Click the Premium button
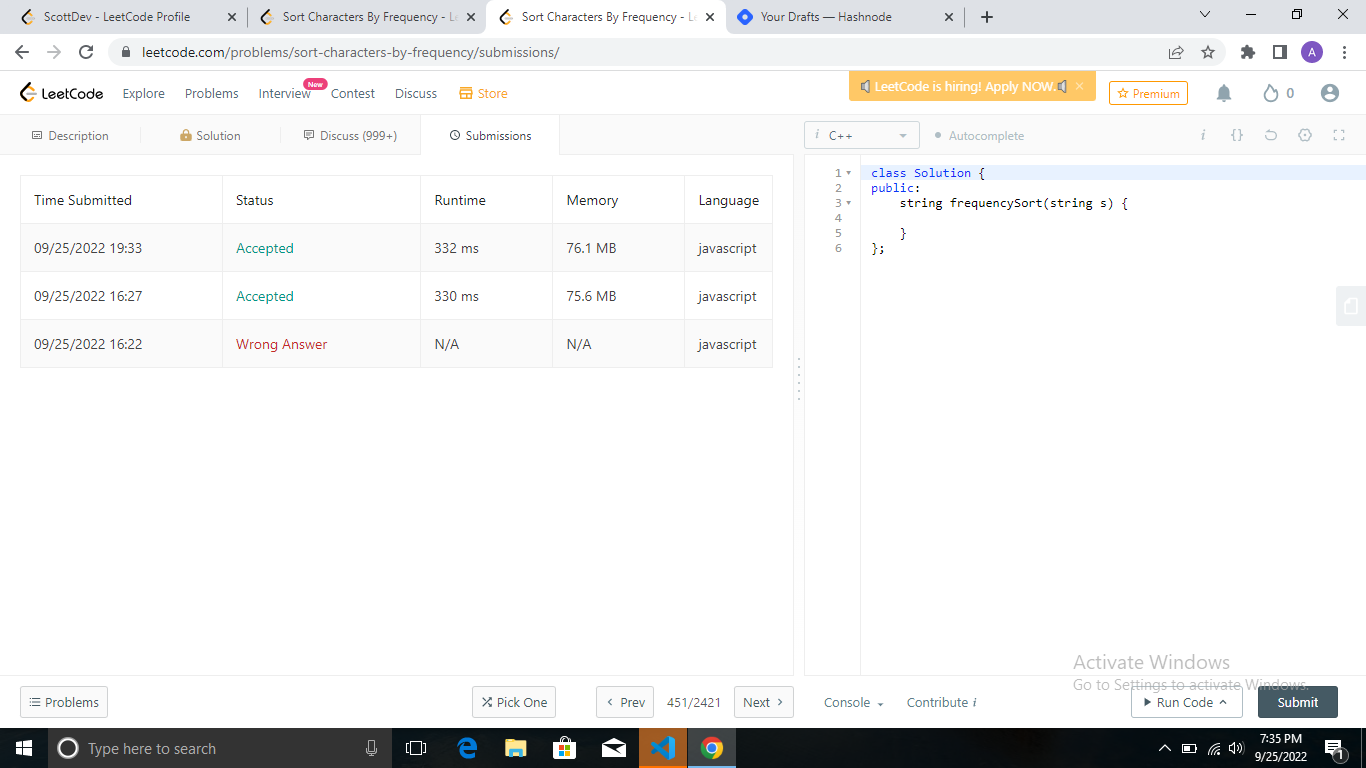Viewport: 1366px width, 768px height. tap(1148, 93)
